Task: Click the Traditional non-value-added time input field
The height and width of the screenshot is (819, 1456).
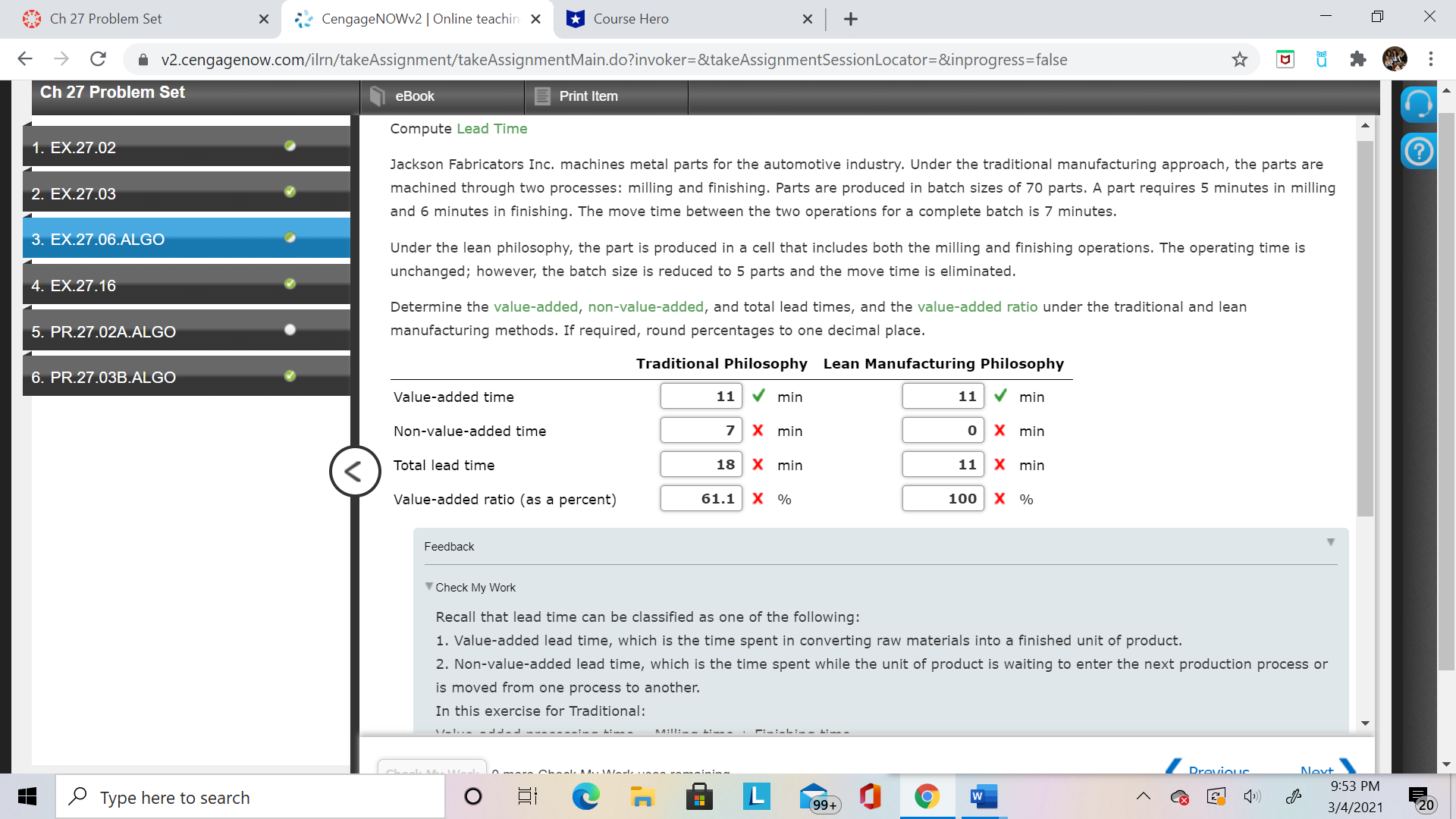Action: click(x=701, y=431)
